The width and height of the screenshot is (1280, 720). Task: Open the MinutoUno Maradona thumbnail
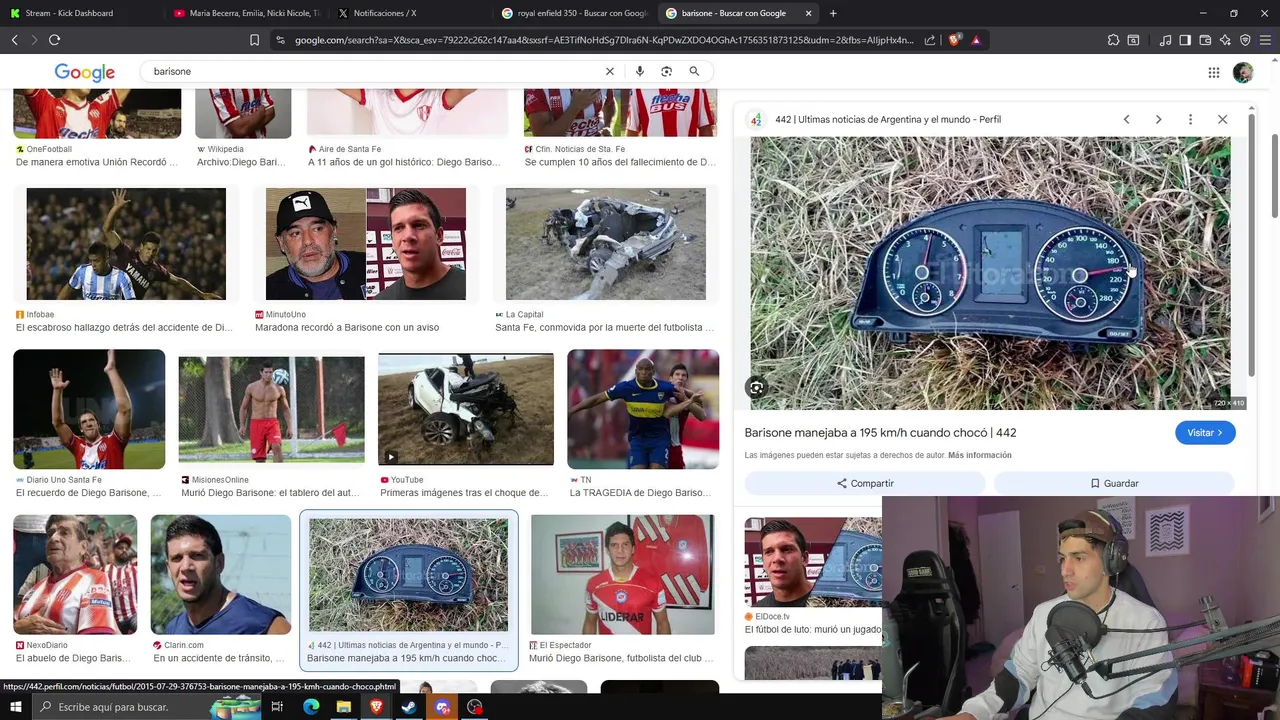[366, 244]
